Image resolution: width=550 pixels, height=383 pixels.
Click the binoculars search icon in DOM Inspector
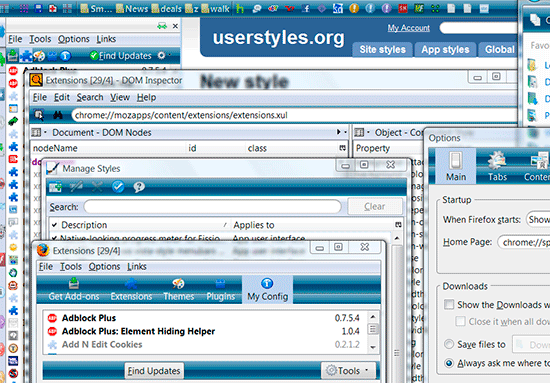point(57,115)
